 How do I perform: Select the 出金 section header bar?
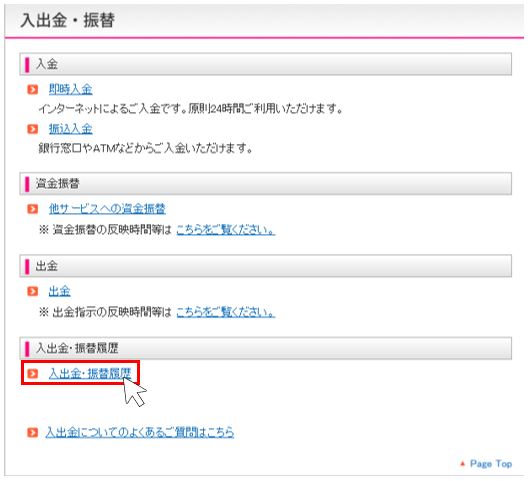coord(265,266)
